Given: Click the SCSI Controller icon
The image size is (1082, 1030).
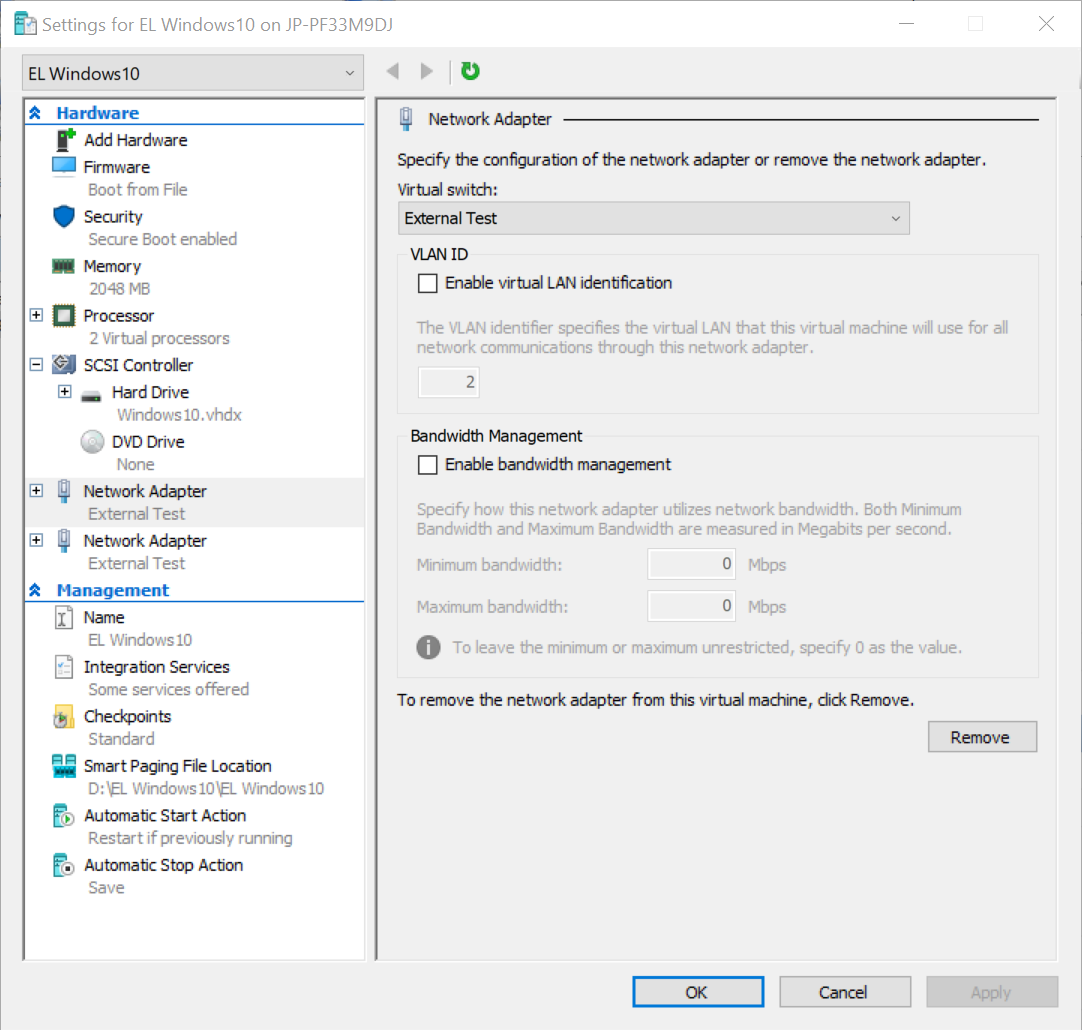Looking at the screenshot, I should (x=64, y=364).
